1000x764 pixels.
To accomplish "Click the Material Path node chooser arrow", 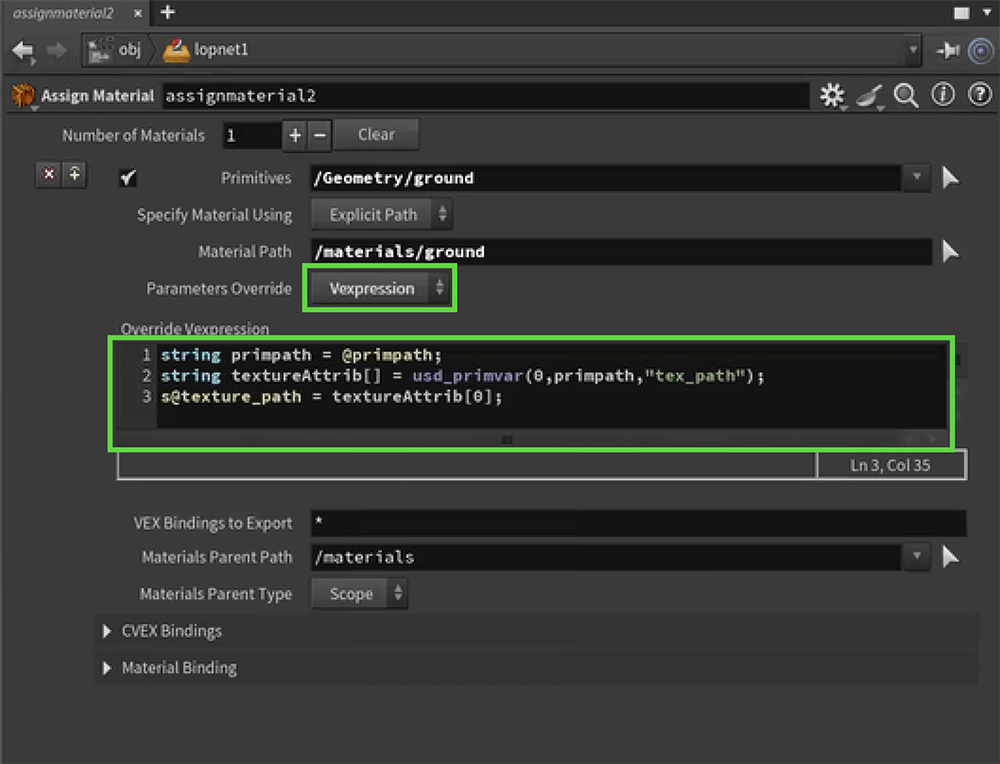I will click(950, 252).
